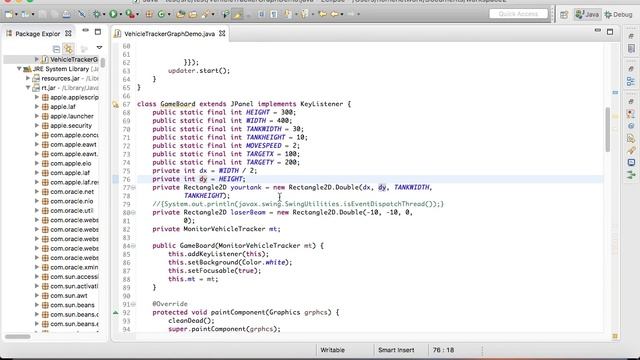640x360 pixels.
Task: Focus the Quick Access search field
Action: coord(518,14)
